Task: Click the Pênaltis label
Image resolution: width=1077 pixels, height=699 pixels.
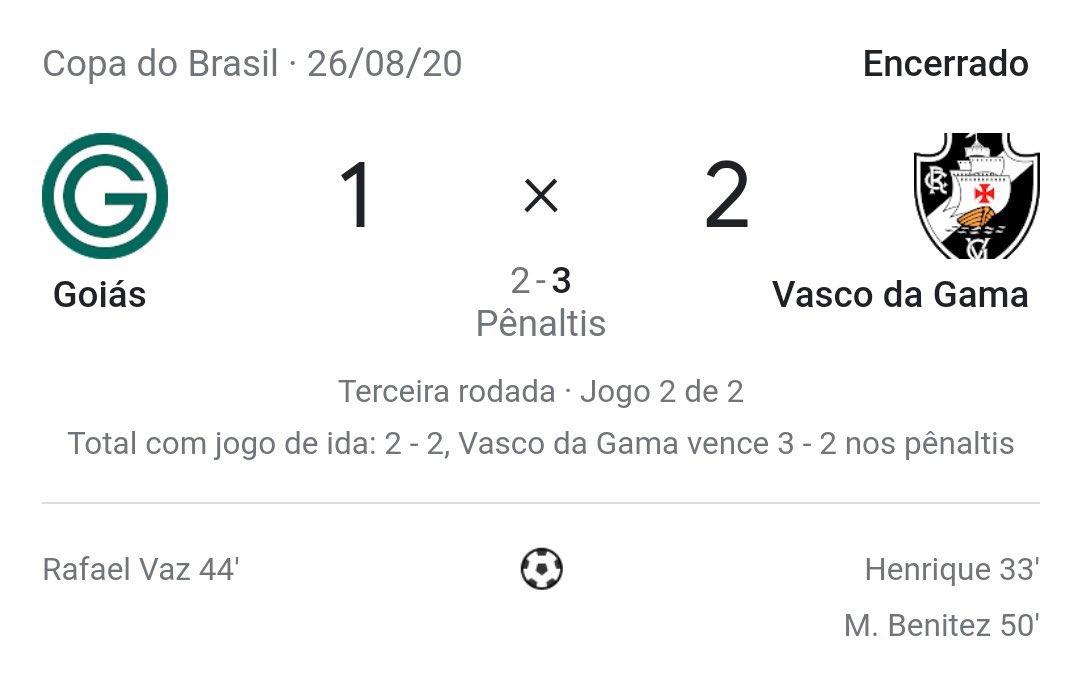Action: (540, 324)
